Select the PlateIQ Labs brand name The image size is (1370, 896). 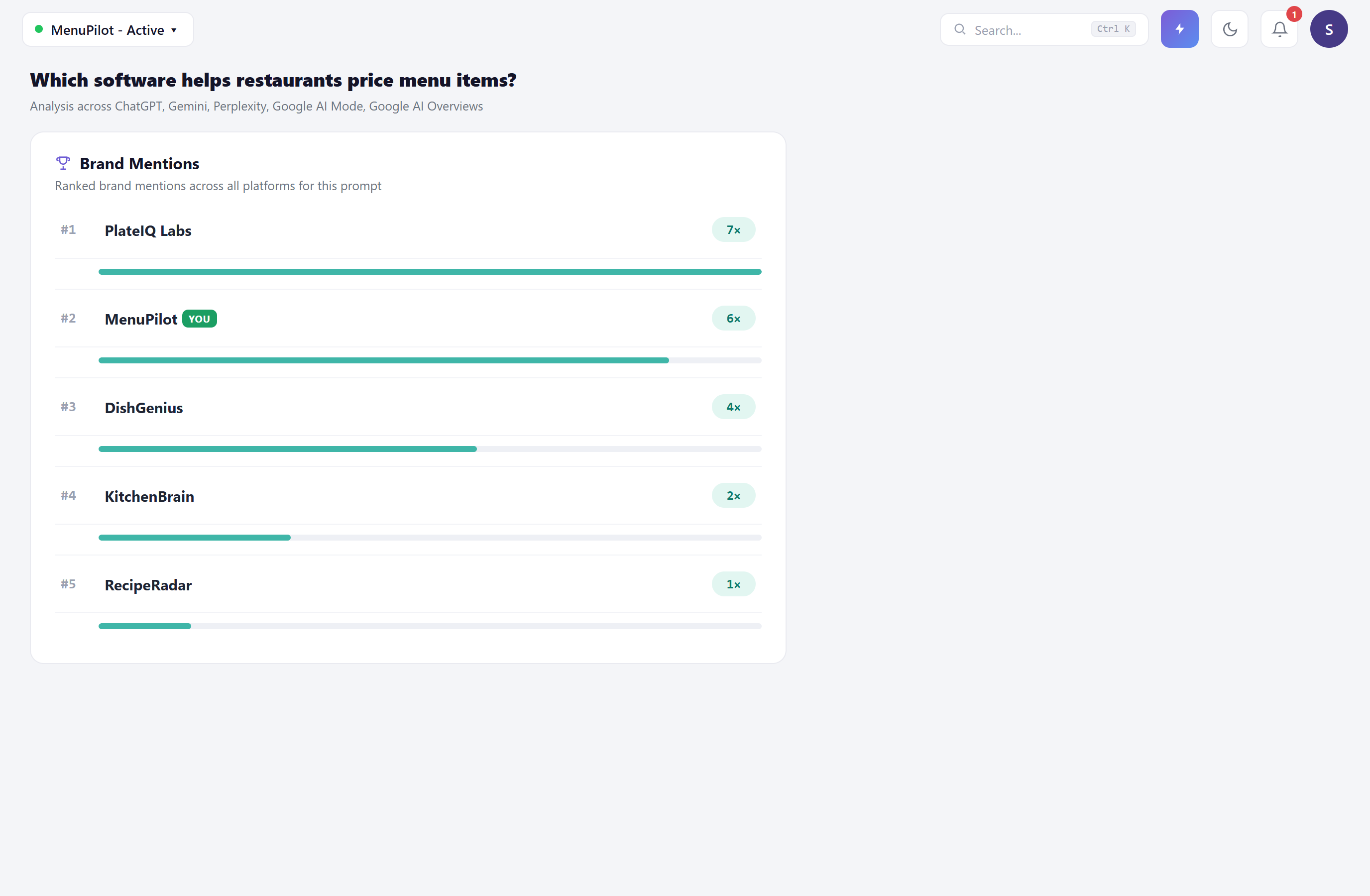coord(148,230)
